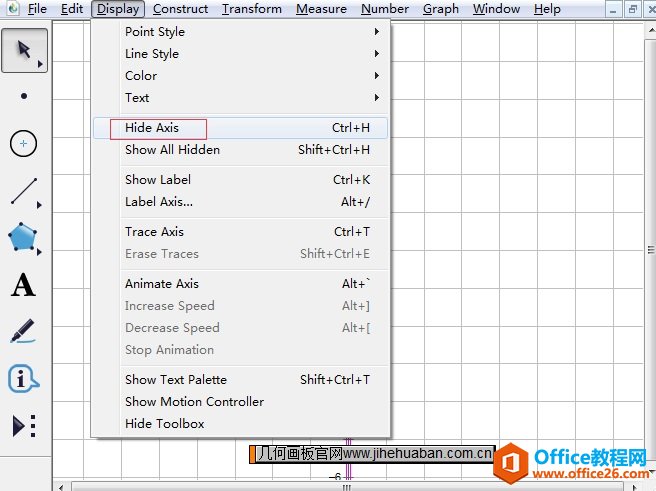Click Hide Axis in Display menu
This screenshot has width=656, height=491.
coord(152,128)
